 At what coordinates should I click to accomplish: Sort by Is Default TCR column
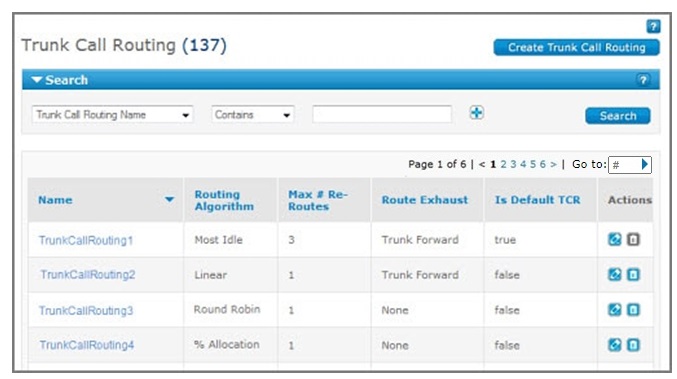[x=538, y=200]
